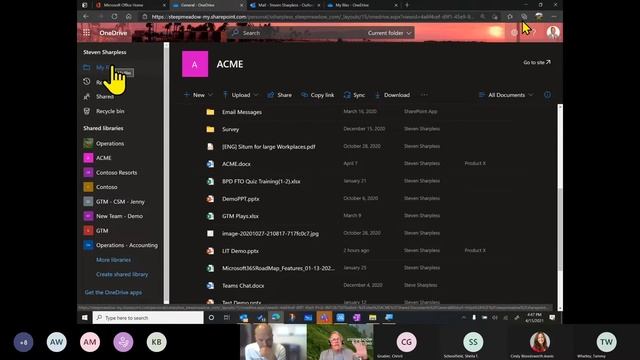The width and height of the screenshot is (640, 360).
Task: Open the LIT Demo.pptx file
Action: [x=240, y=251]
